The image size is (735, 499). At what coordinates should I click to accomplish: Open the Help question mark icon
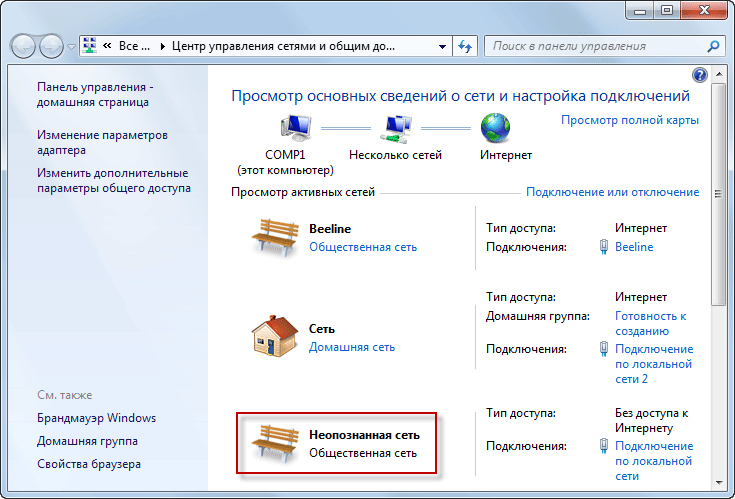(x=699, y=75)
